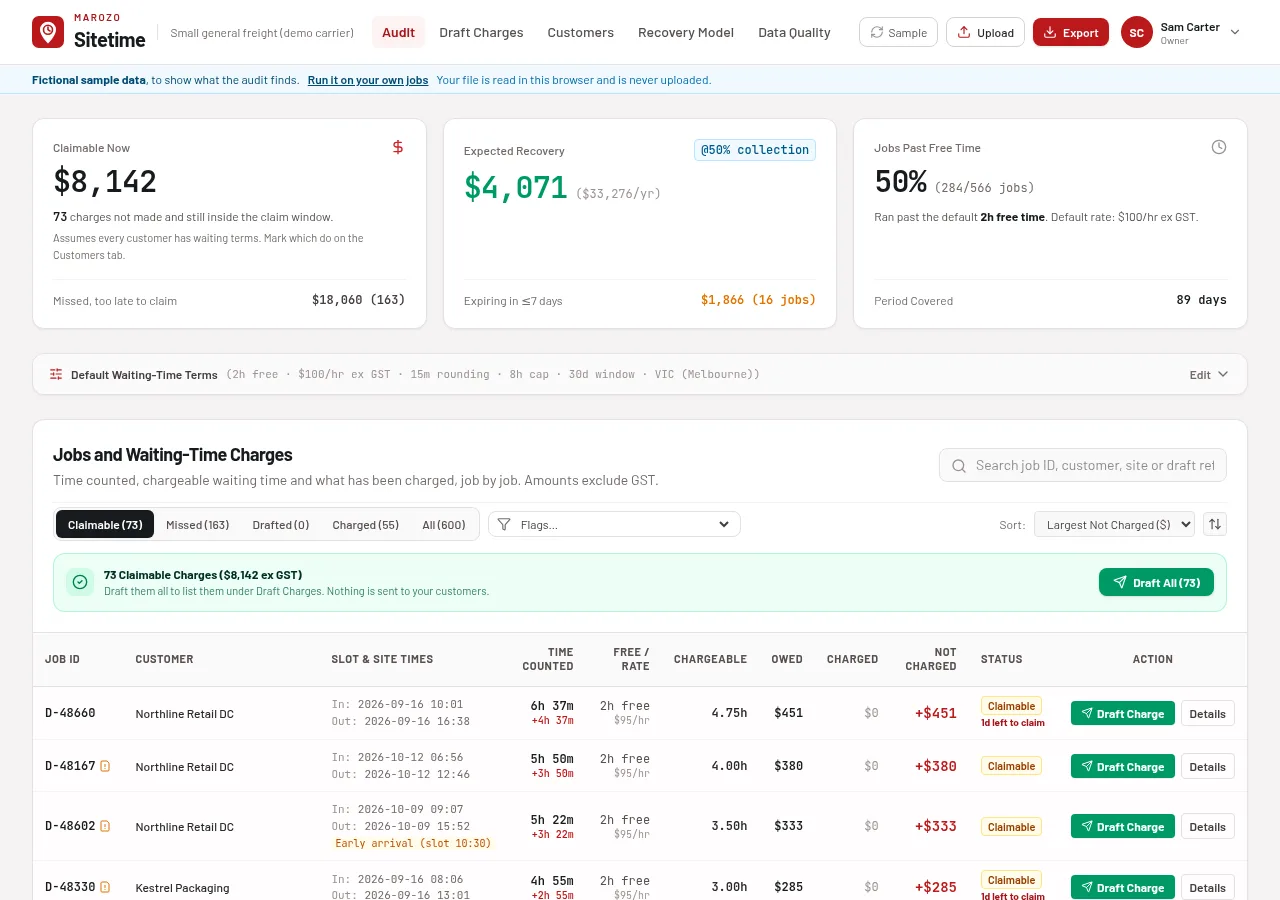
Task: Click the SC user avatar
Action: pyautogui.click(x=1136, y=32)
